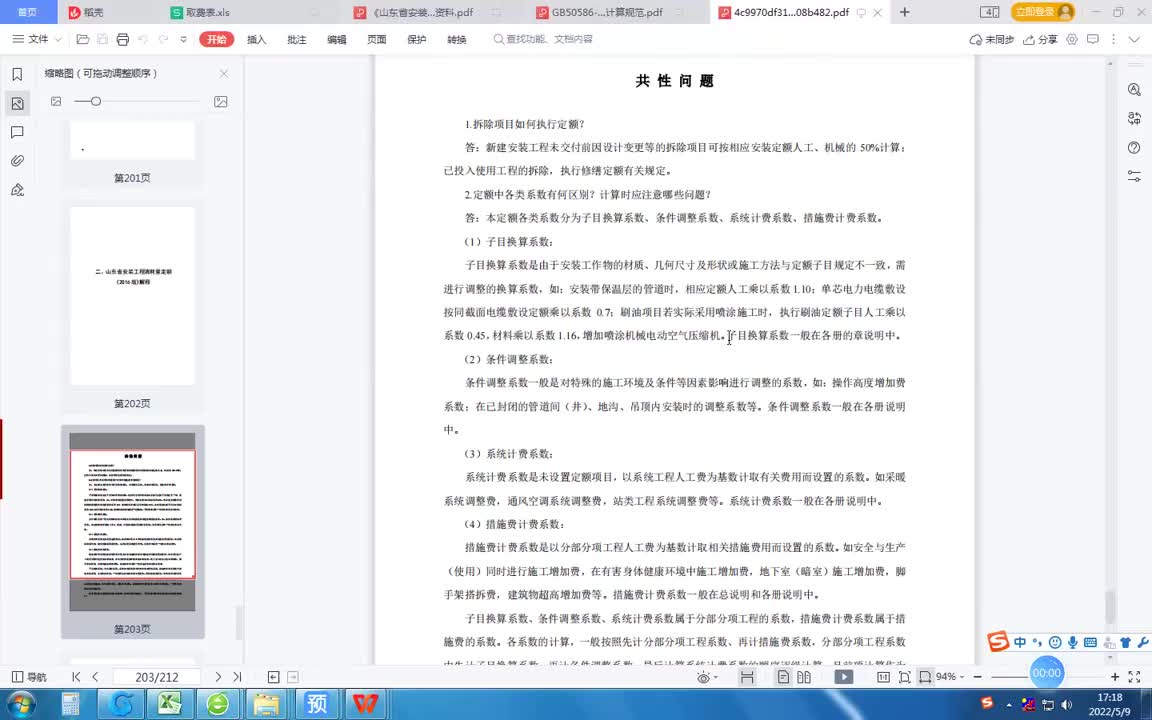Viewport: 1152px width, 720px height.
Task: Select the page 202 thumbnail
Action: coord(132,295)
